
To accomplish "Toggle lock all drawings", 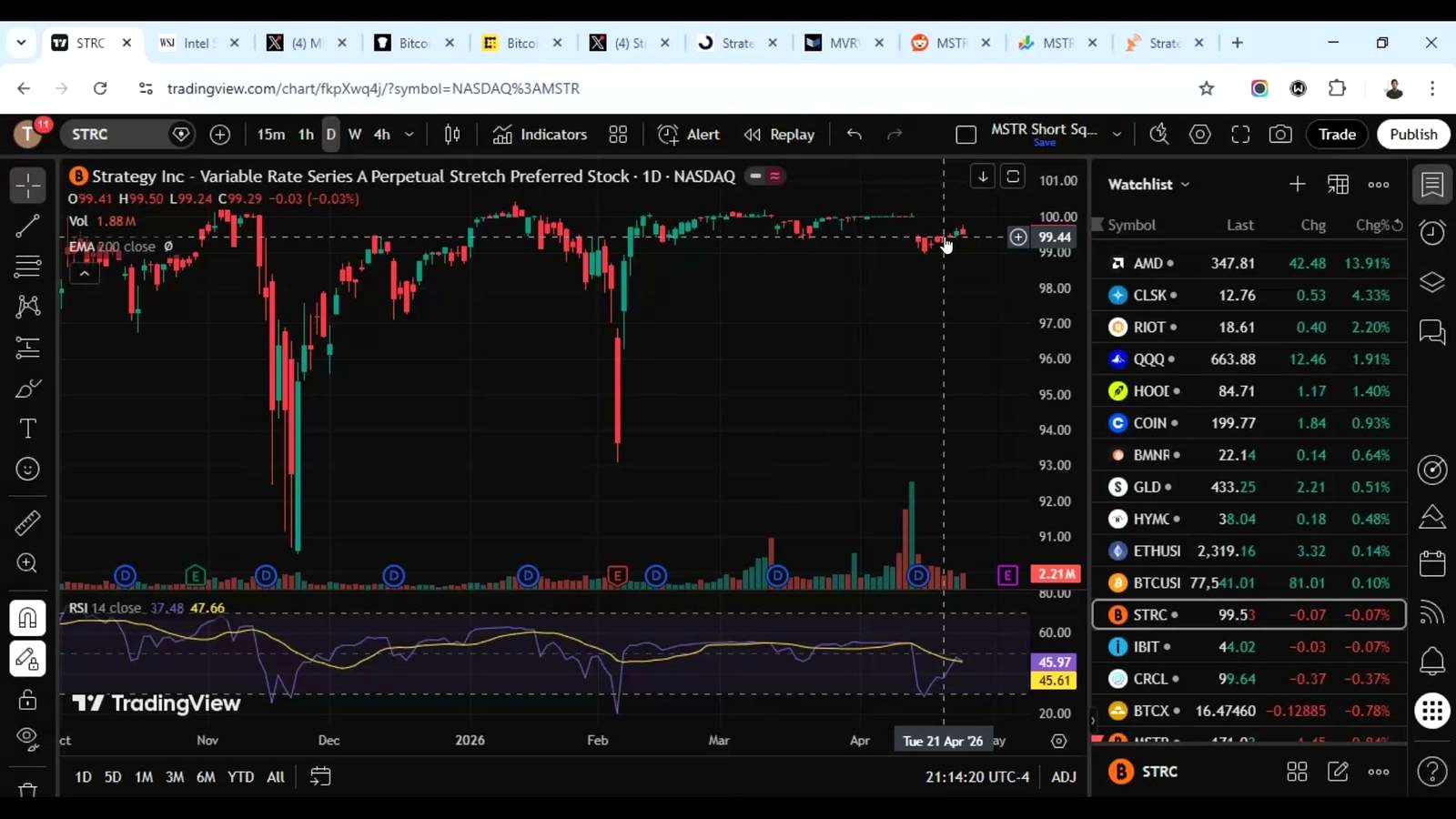I will click(28, 699).
